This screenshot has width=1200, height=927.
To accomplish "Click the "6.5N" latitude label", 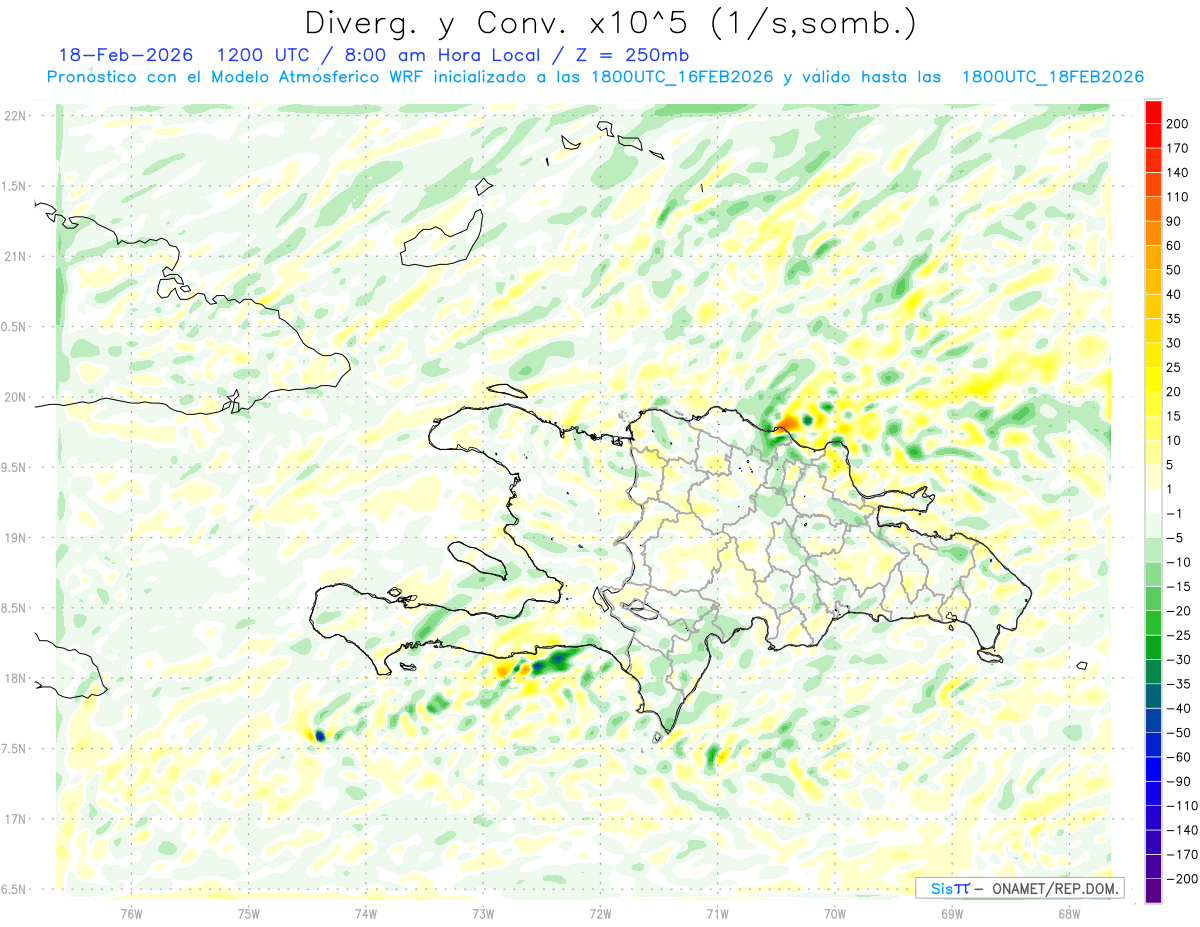I will (15, 889).
